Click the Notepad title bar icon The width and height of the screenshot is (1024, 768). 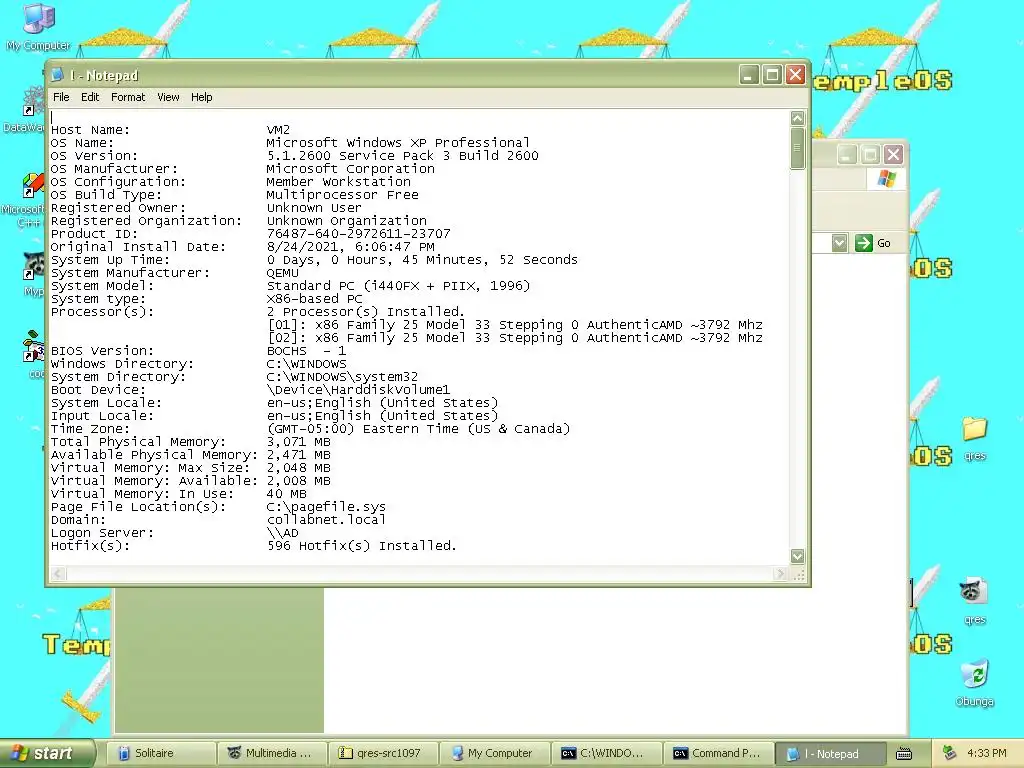click(x=57, y=75)
